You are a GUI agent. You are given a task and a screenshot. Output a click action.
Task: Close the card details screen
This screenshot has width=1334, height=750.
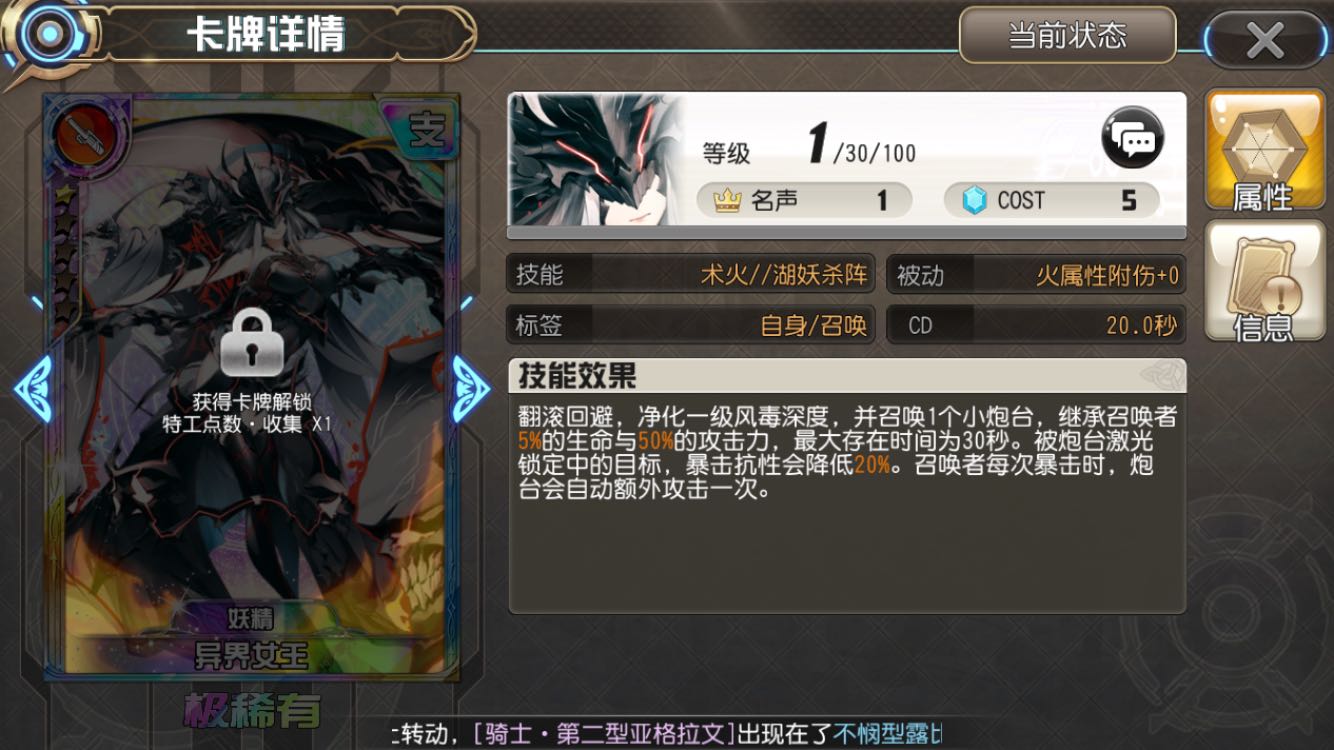(1265, 40)
